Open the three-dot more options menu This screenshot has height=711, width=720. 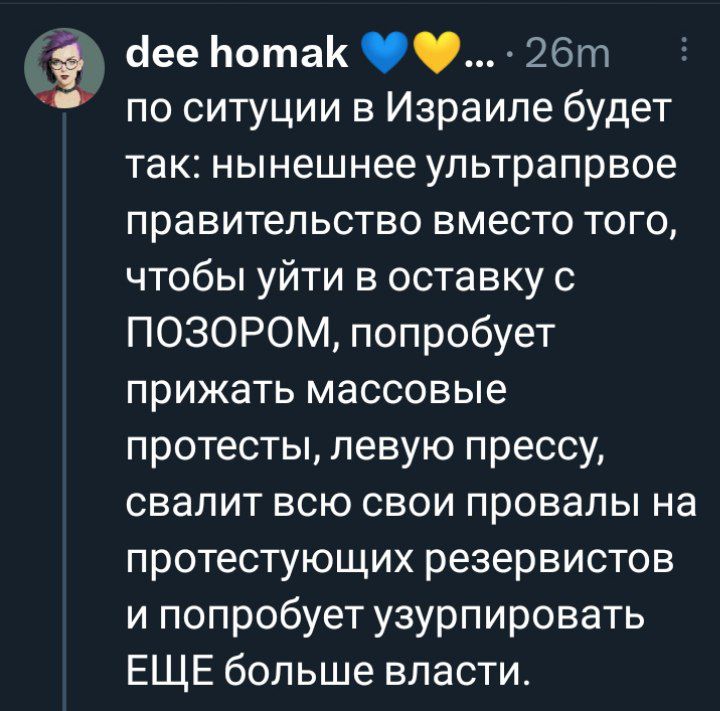[684, 49]
